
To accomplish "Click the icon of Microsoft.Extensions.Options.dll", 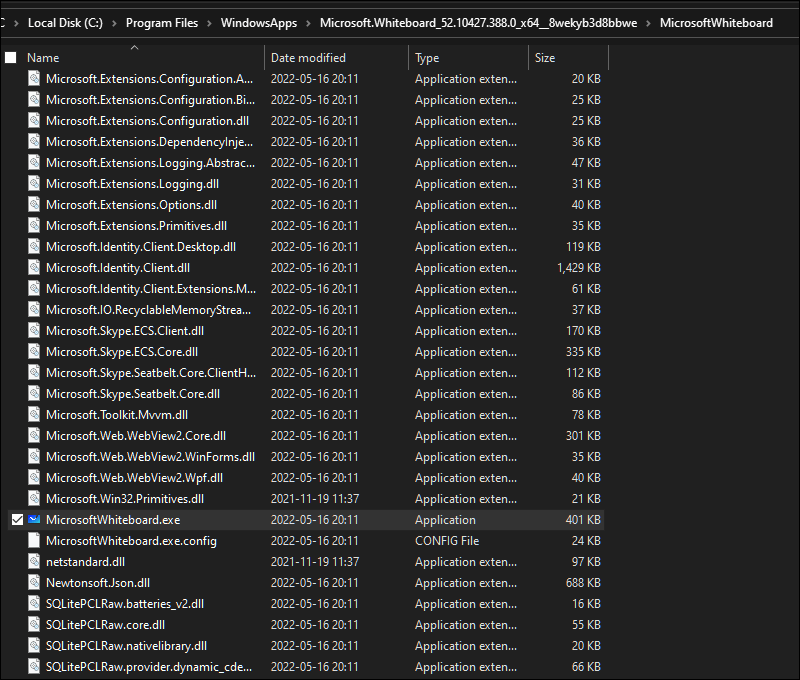I will [34, 205].
